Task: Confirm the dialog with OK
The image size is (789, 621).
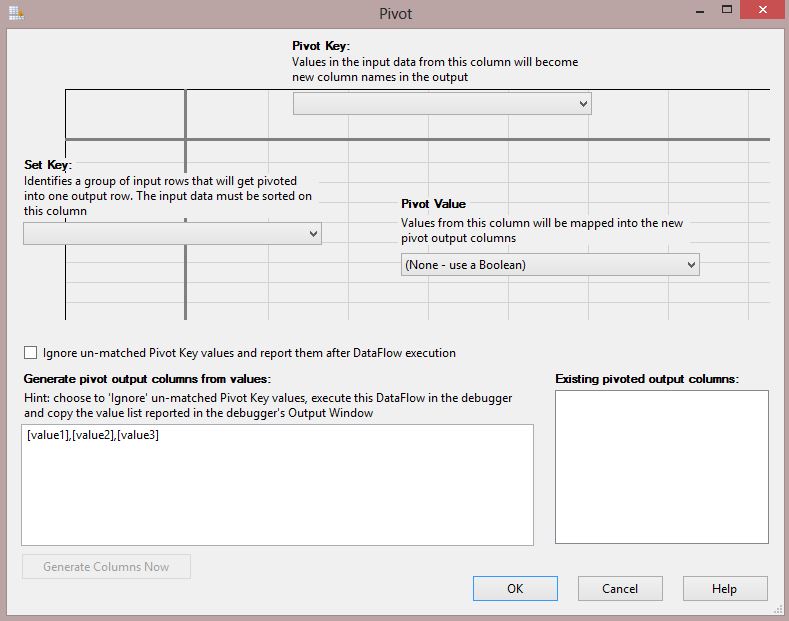Action: pyautogui.click(x=515, y=589)
